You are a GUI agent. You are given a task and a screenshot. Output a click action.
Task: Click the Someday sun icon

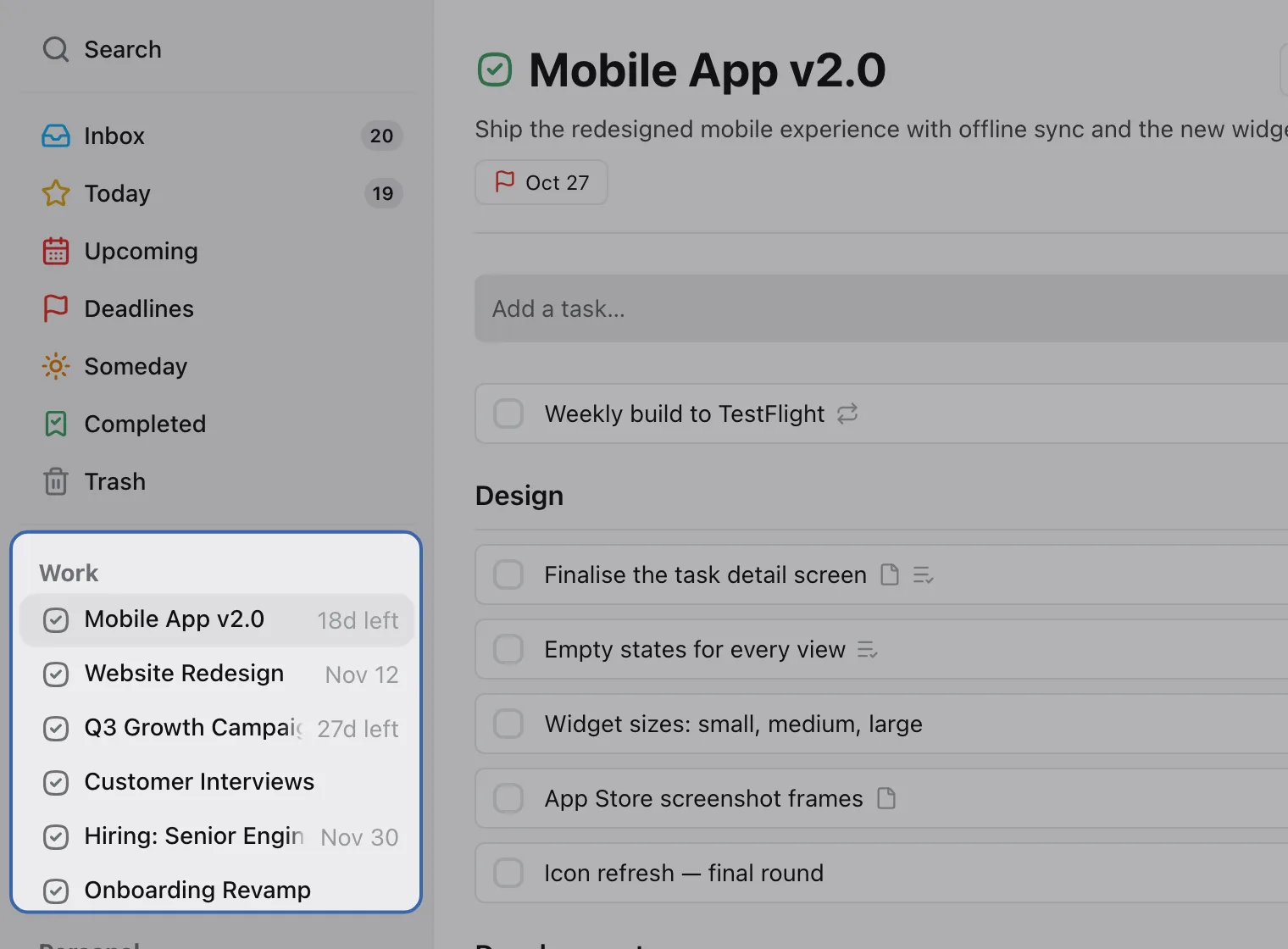pos(56,366)
